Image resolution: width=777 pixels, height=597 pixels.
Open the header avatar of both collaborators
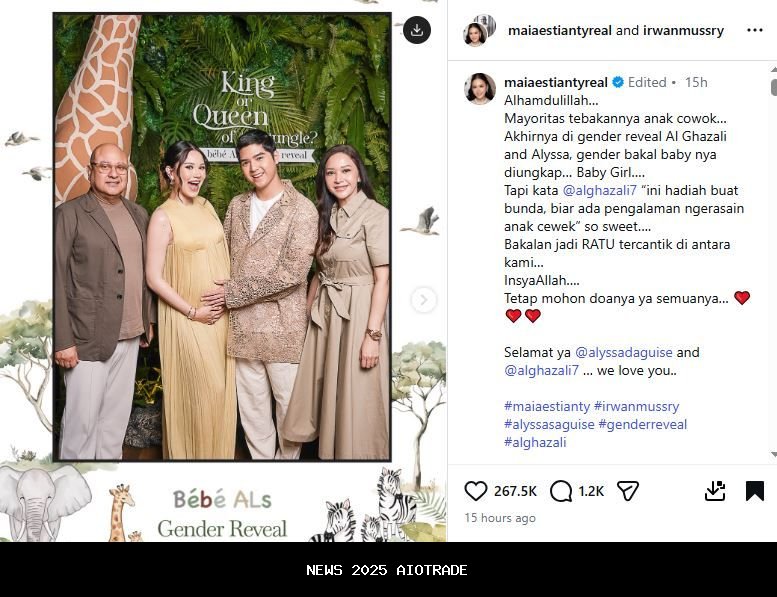479,31
